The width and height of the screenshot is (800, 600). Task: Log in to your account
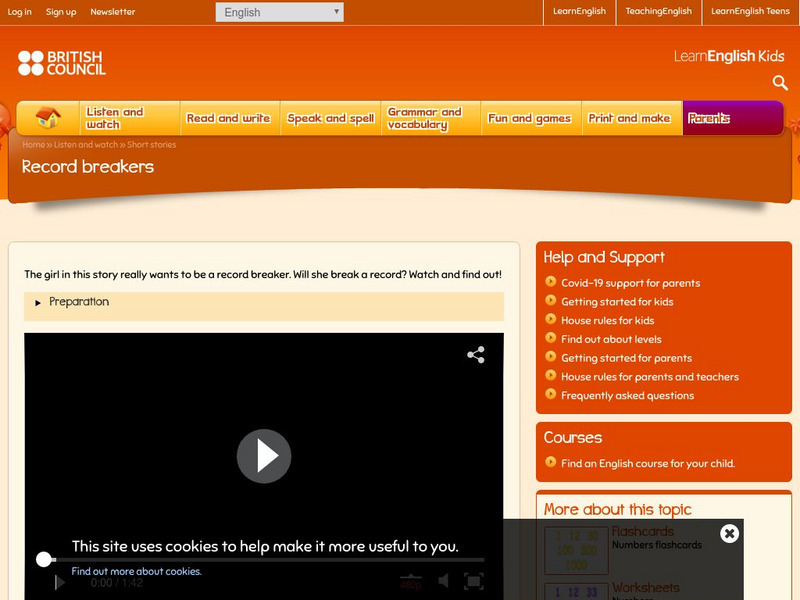point(22,12)
